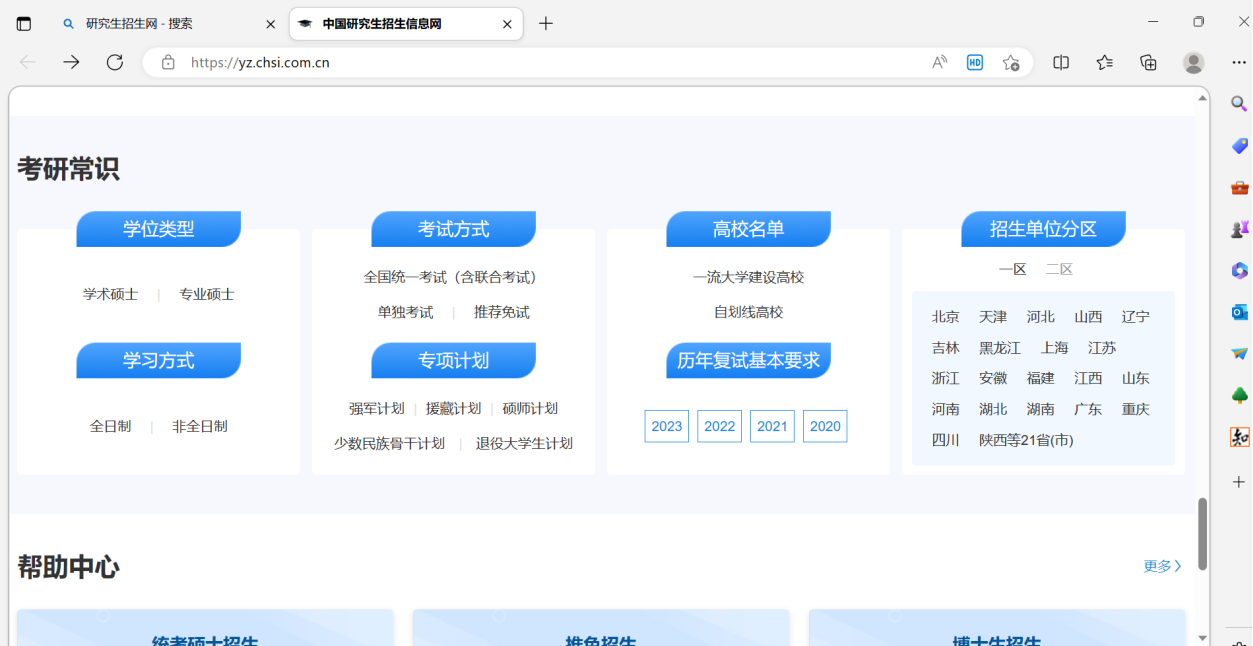1253x646 pixels.
Task: Open the user profile avatar icon
Action: tap(1193, 62)
